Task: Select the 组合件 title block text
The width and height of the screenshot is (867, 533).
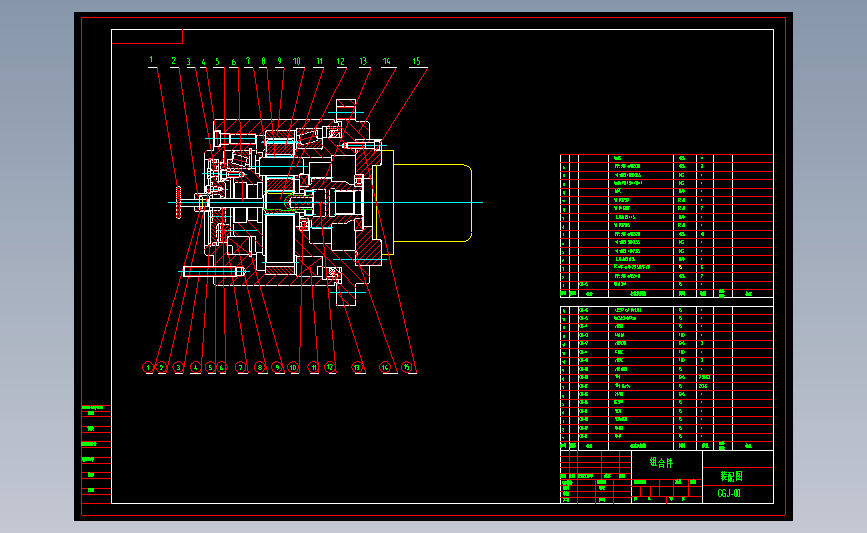Action: 661,463
